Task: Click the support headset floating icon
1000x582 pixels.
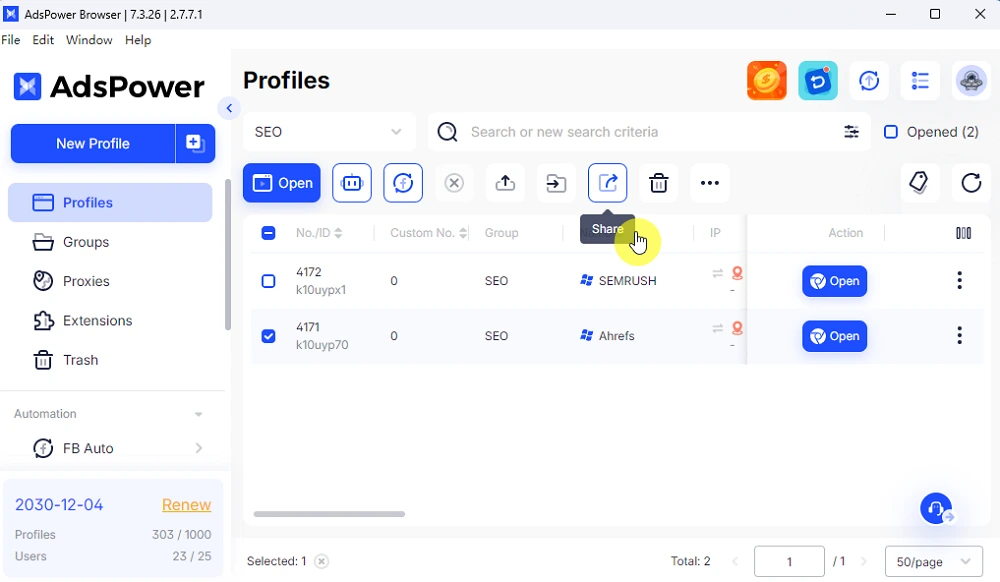Action: point(936,509)
